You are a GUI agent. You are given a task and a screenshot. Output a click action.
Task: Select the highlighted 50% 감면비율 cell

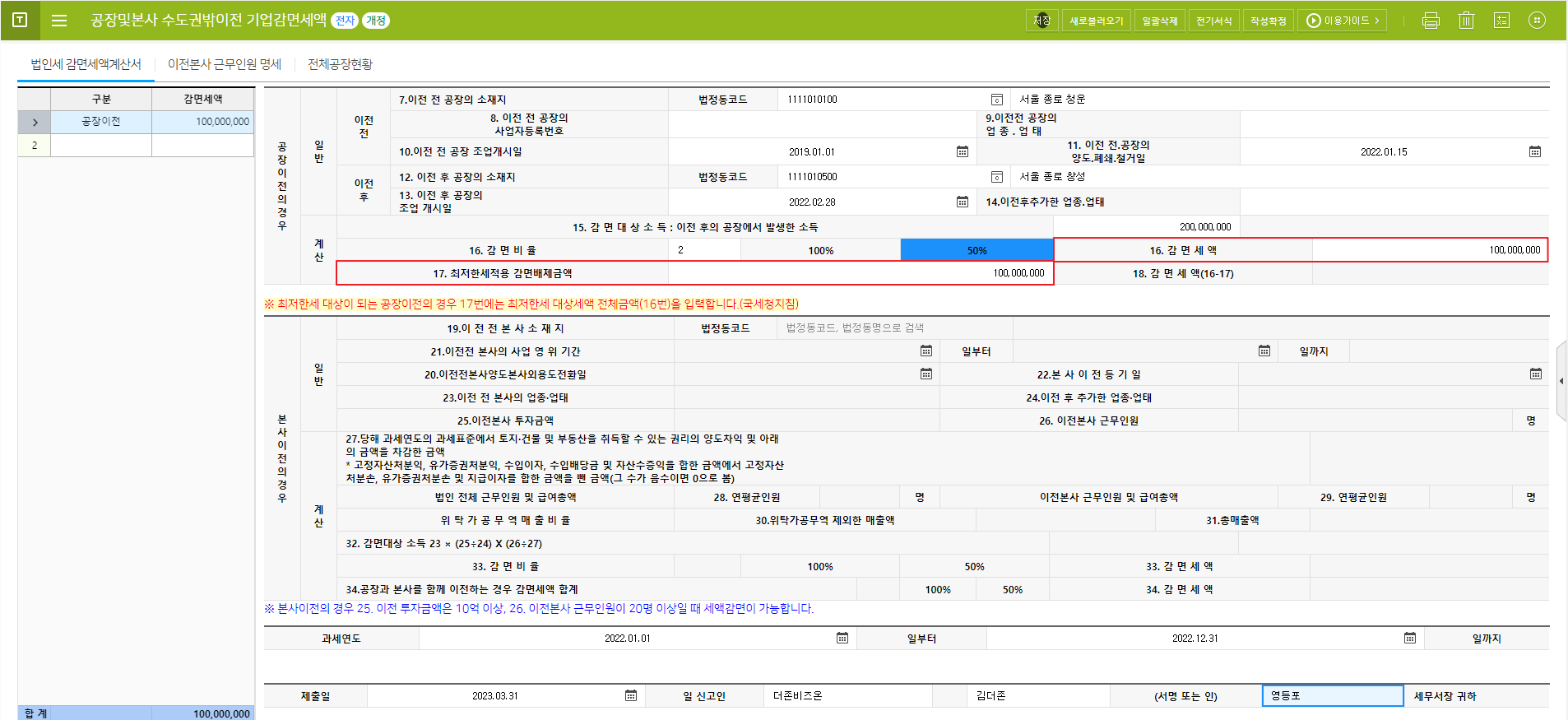pos(977,250)
